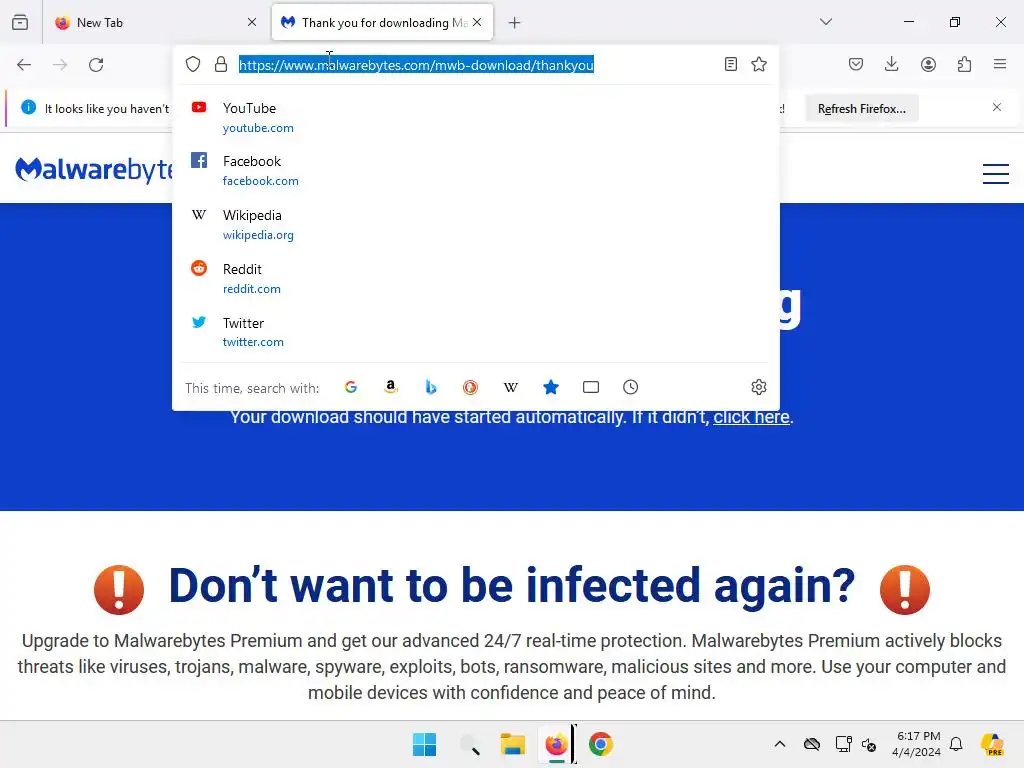1024x768 pixels.
Task: Open Windows taskbar search
Action: pyautogui.click(x=470, y=744)
